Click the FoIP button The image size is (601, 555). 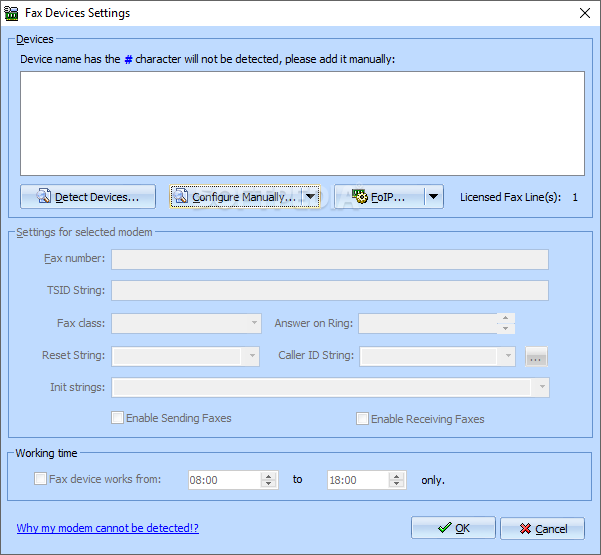point(379,197)
